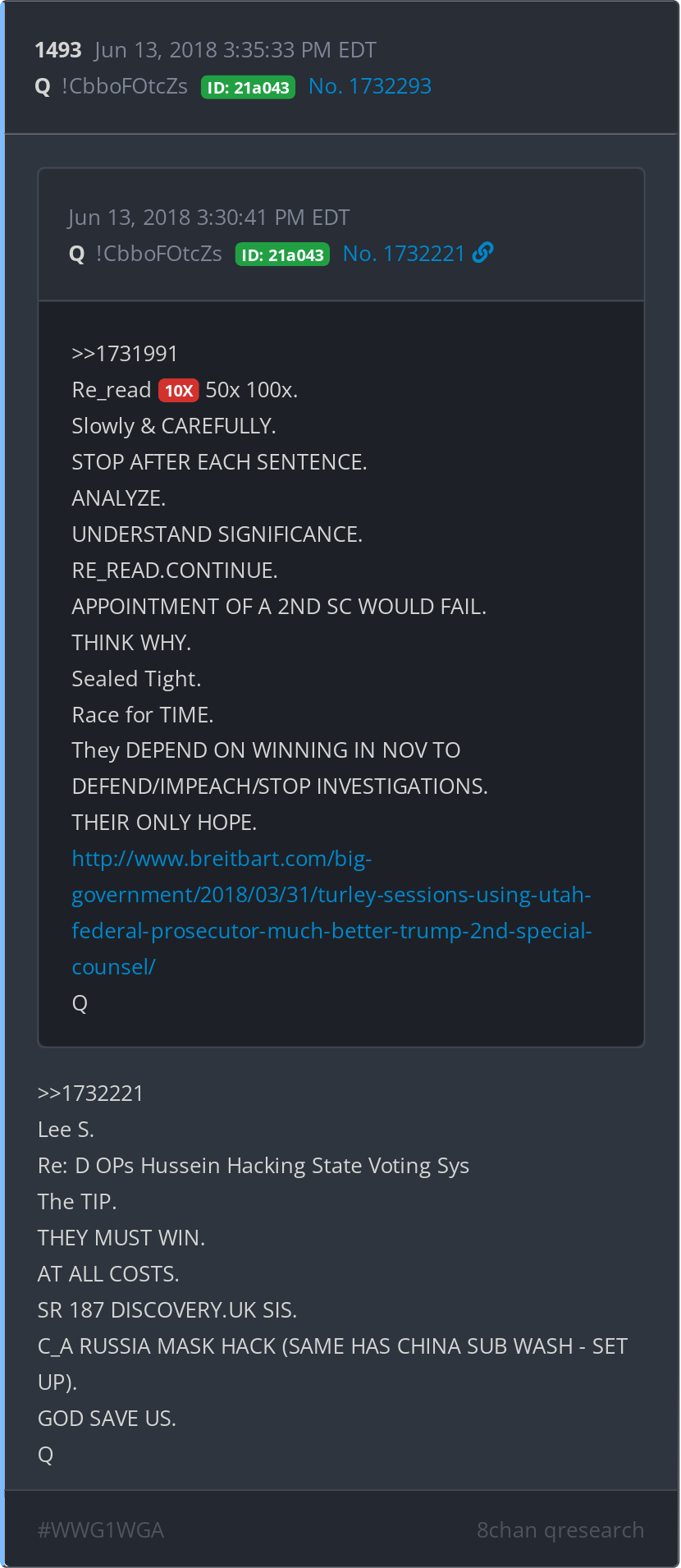
Task: Click the bold Q name in quoted header
Action: pos(77,254)
